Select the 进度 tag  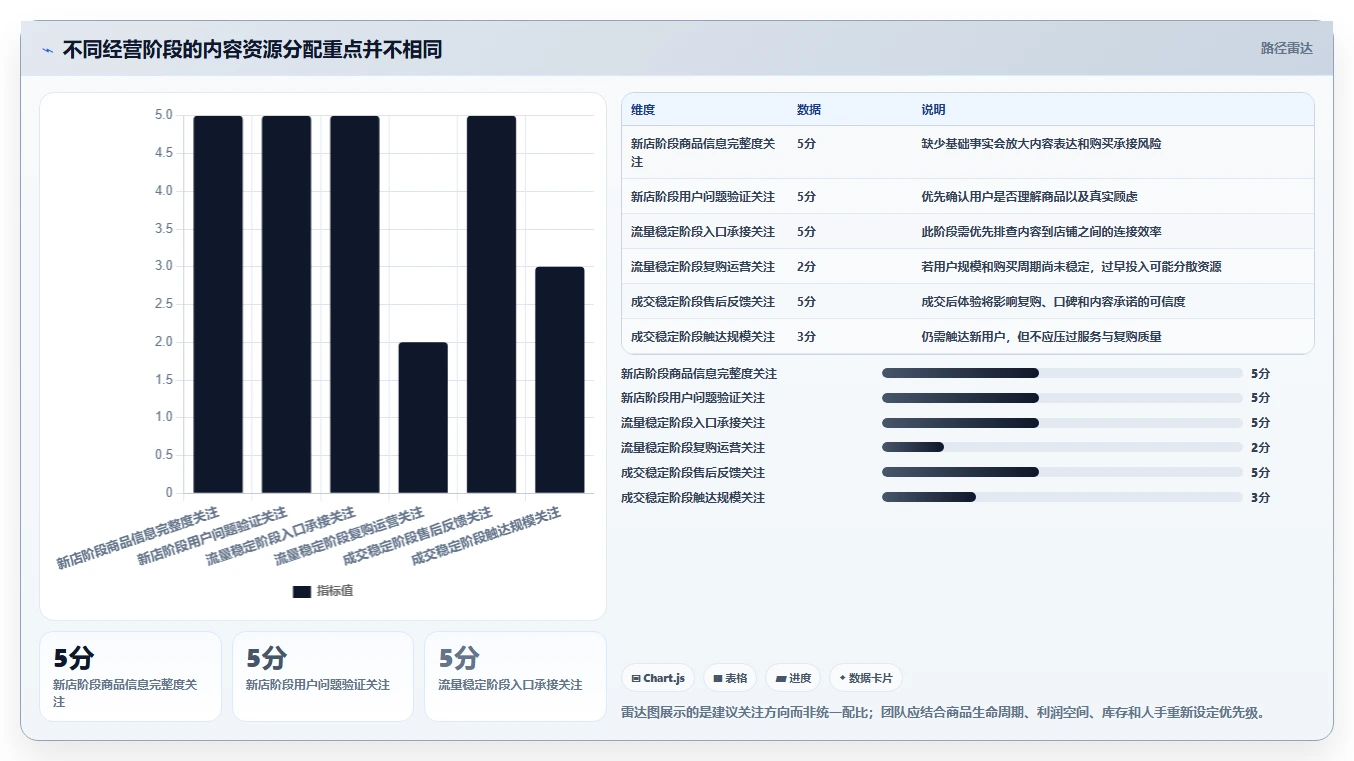[793, 678]
